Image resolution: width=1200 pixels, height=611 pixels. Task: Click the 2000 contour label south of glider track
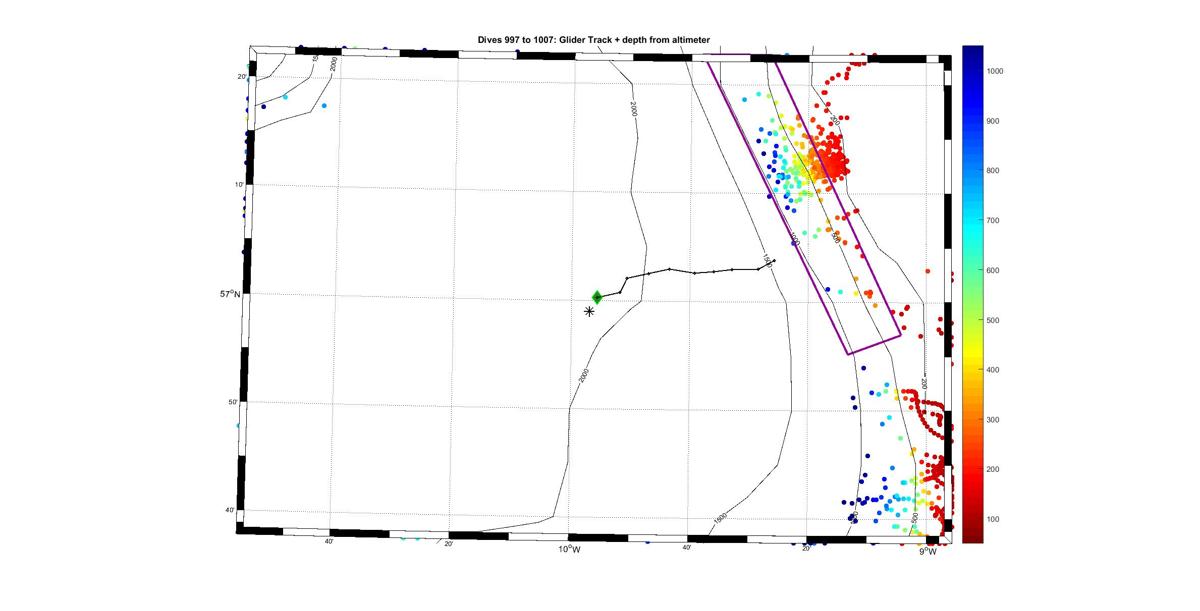click(x=584, y=376)
